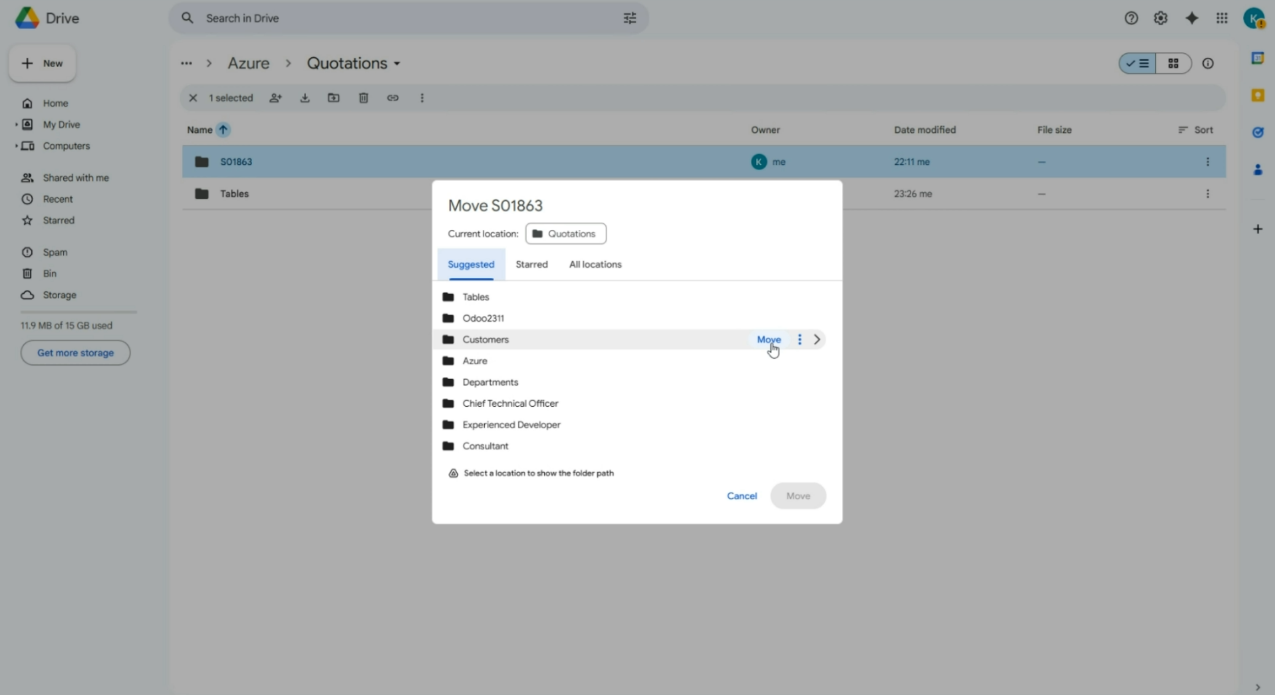Expand the Customers folder with chevron

(x=817, y=340)
